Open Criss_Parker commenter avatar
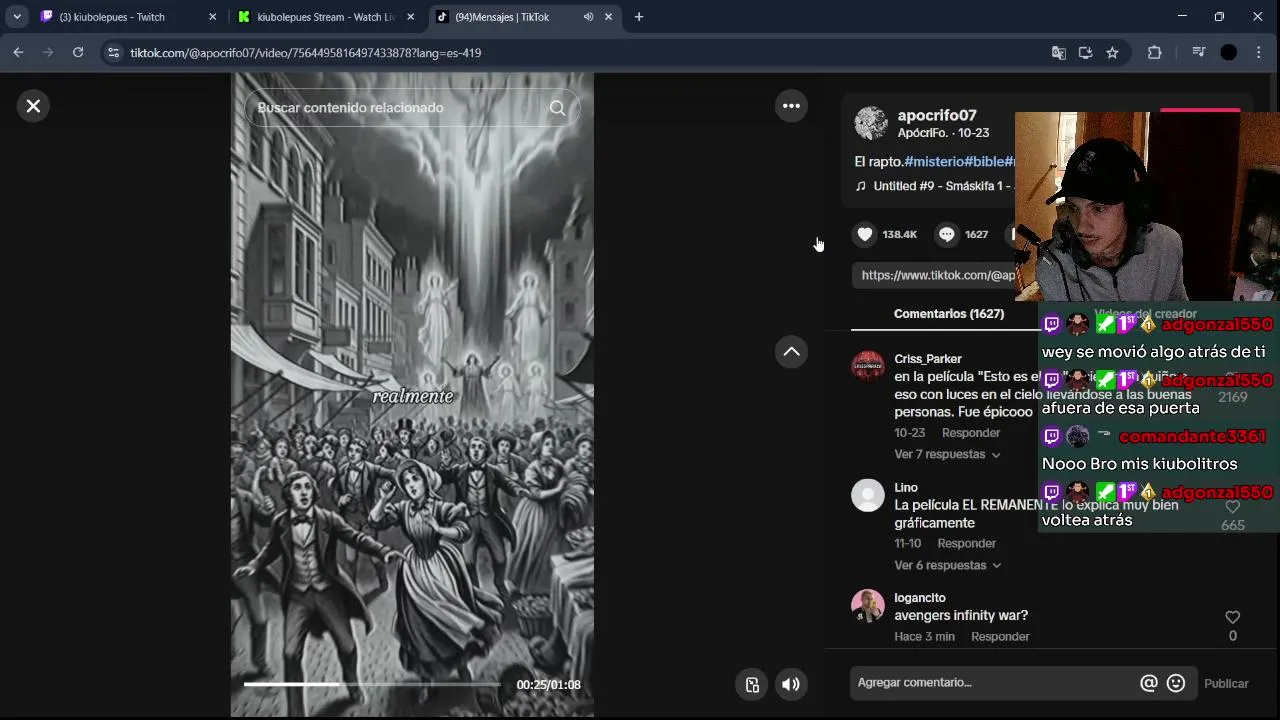1280x720 pixels. pyautogui.click(x=868, y=366)
